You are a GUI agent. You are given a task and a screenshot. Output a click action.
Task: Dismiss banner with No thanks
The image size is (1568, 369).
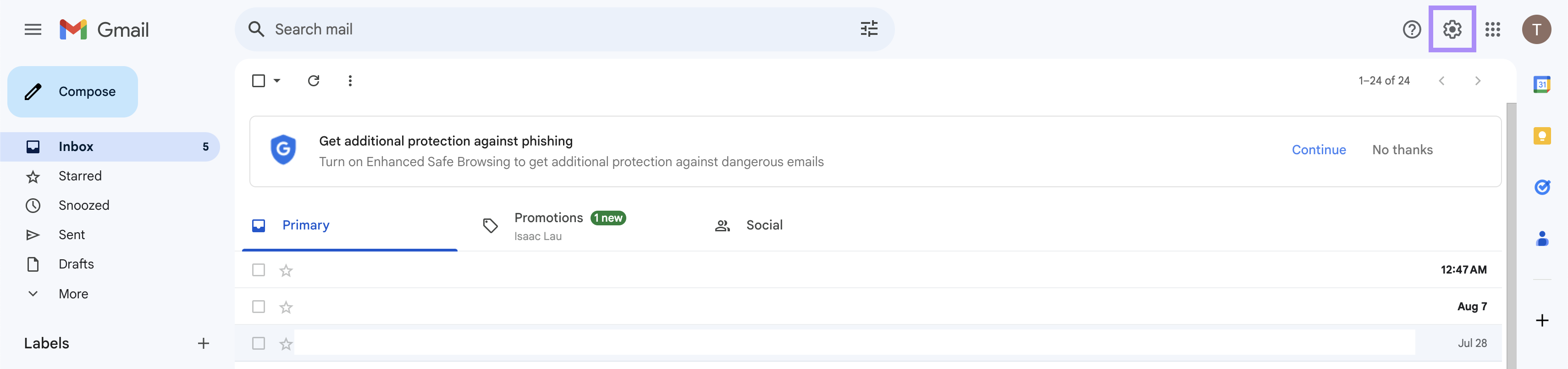coord(1402,150)
